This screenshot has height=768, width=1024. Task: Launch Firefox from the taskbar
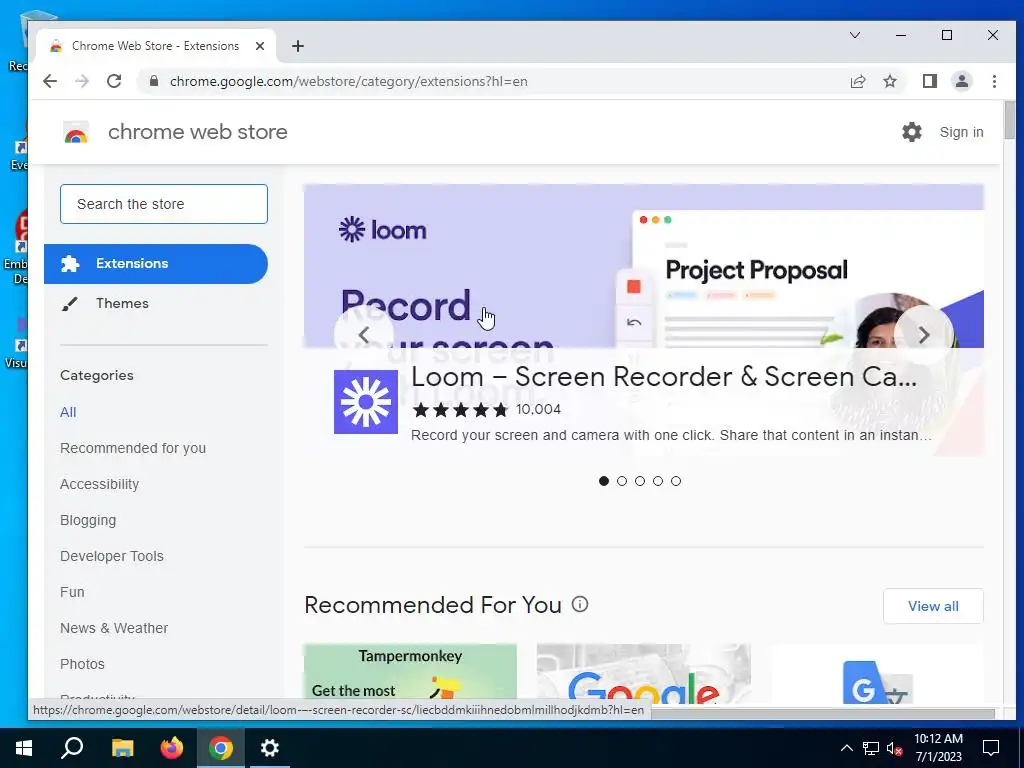tap(172, 748)
